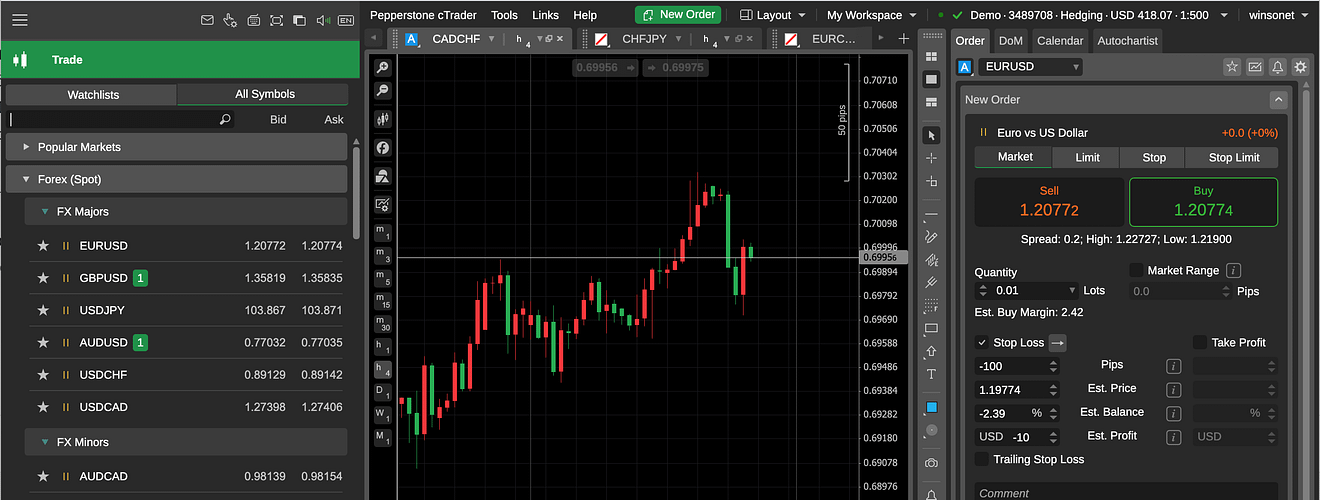This screenshot has height=500, width=1320.
Task: Select the W1 timeframe button
Action: [382, 414]
